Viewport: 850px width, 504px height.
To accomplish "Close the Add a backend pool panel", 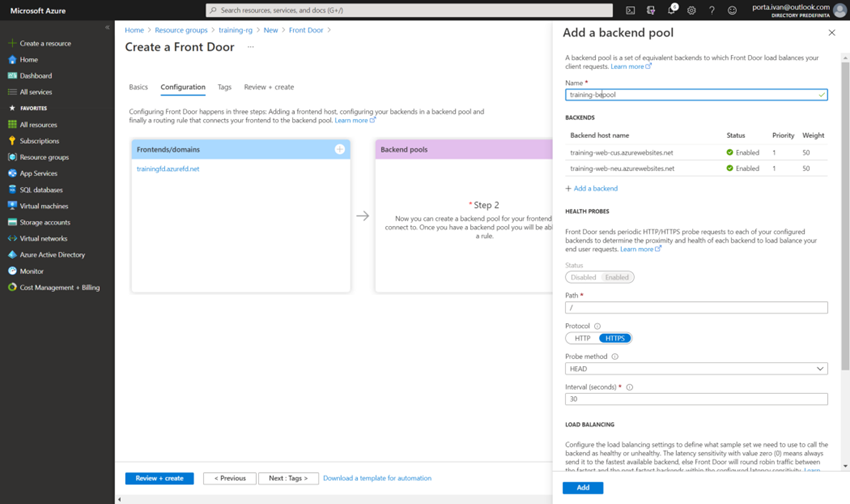I will [x=832, y=33].
